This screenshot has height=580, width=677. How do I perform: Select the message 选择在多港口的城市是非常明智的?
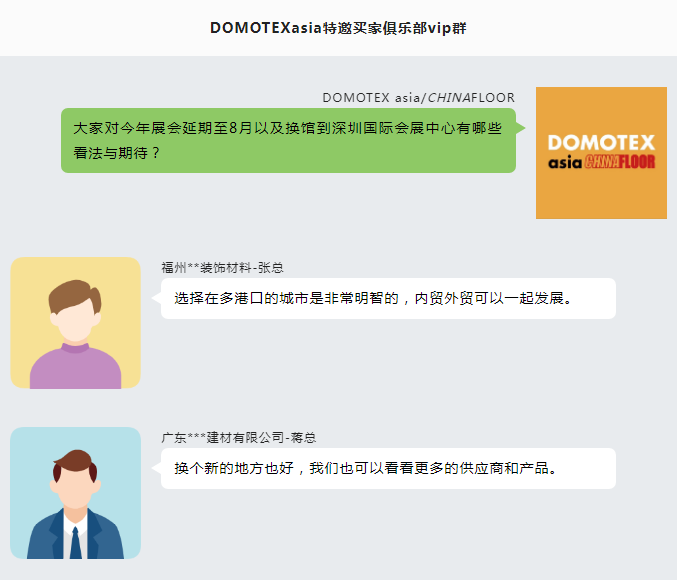[388, 298]
